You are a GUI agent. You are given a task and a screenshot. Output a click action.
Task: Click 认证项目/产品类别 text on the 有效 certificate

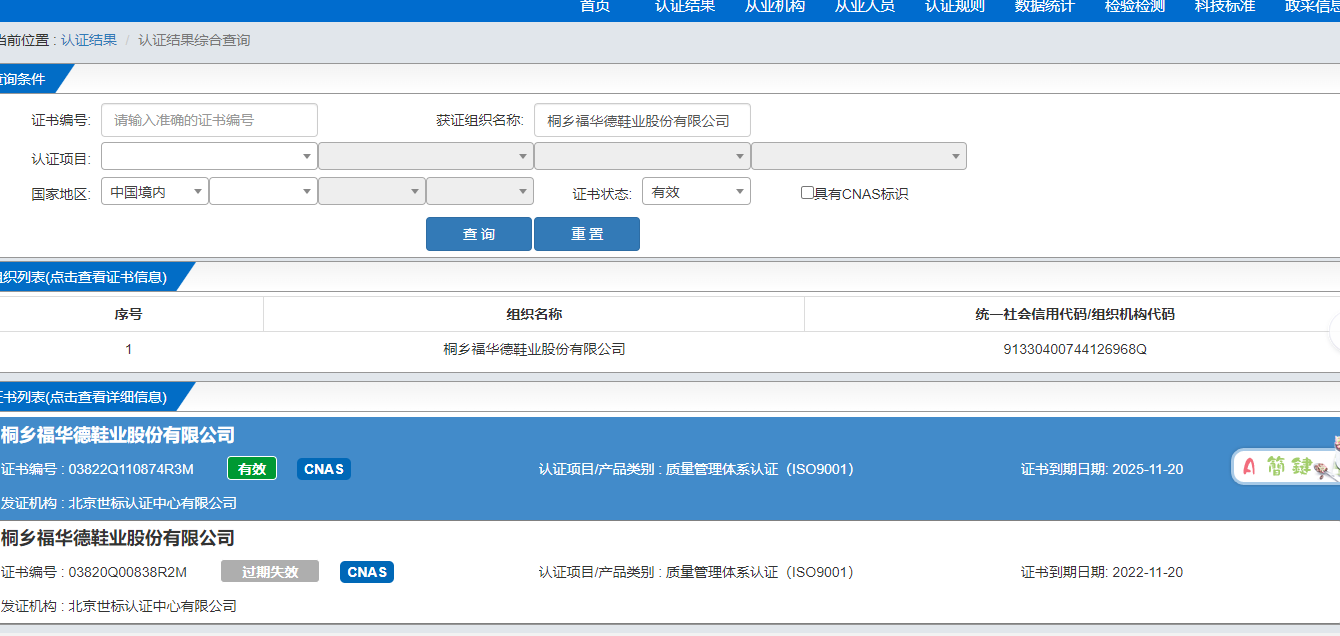point(697,469)
